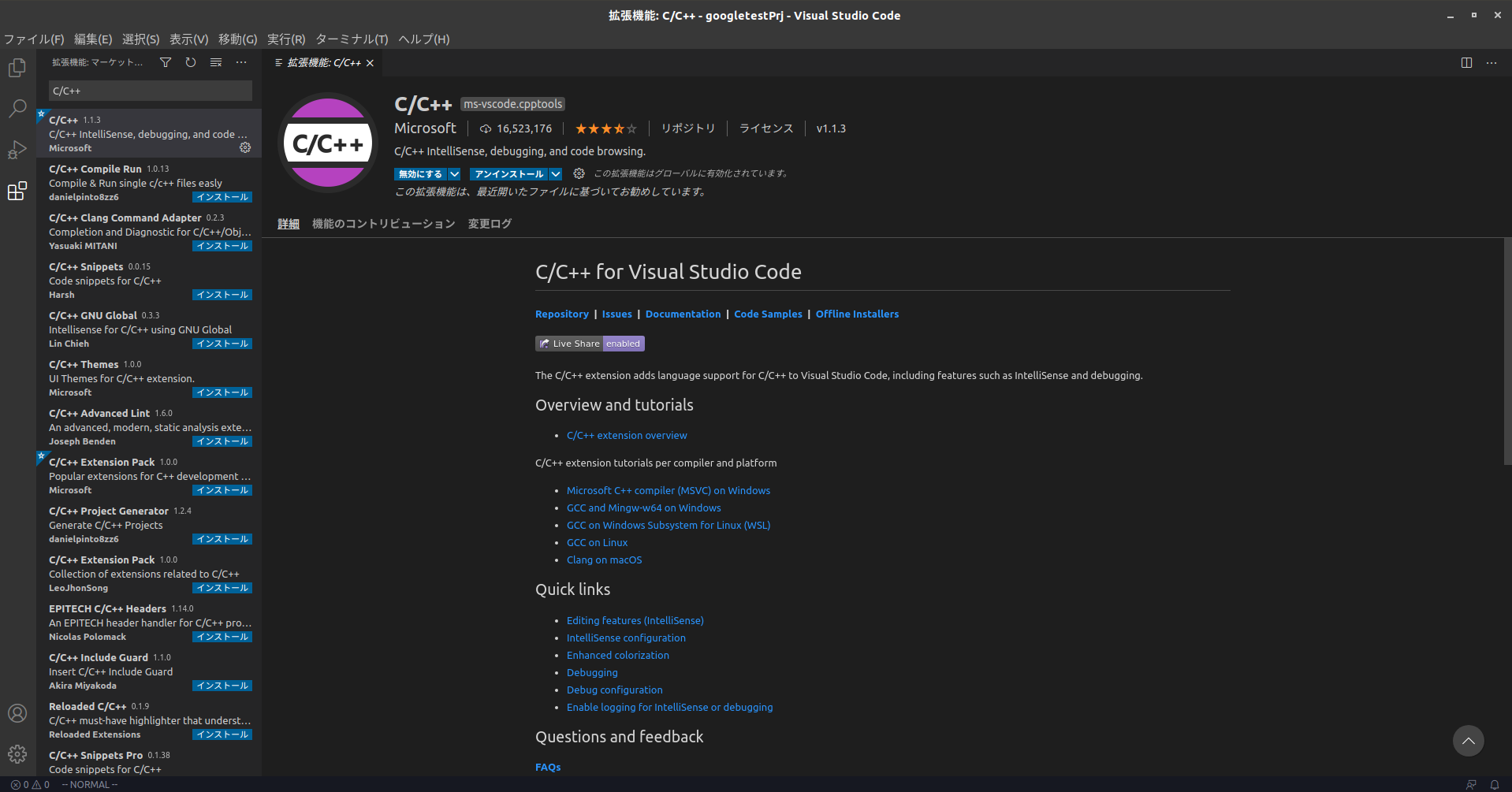The height and width of the screenshot is (792, 1512).
Task: Open the FAQs link
Action: click(548, 768)
